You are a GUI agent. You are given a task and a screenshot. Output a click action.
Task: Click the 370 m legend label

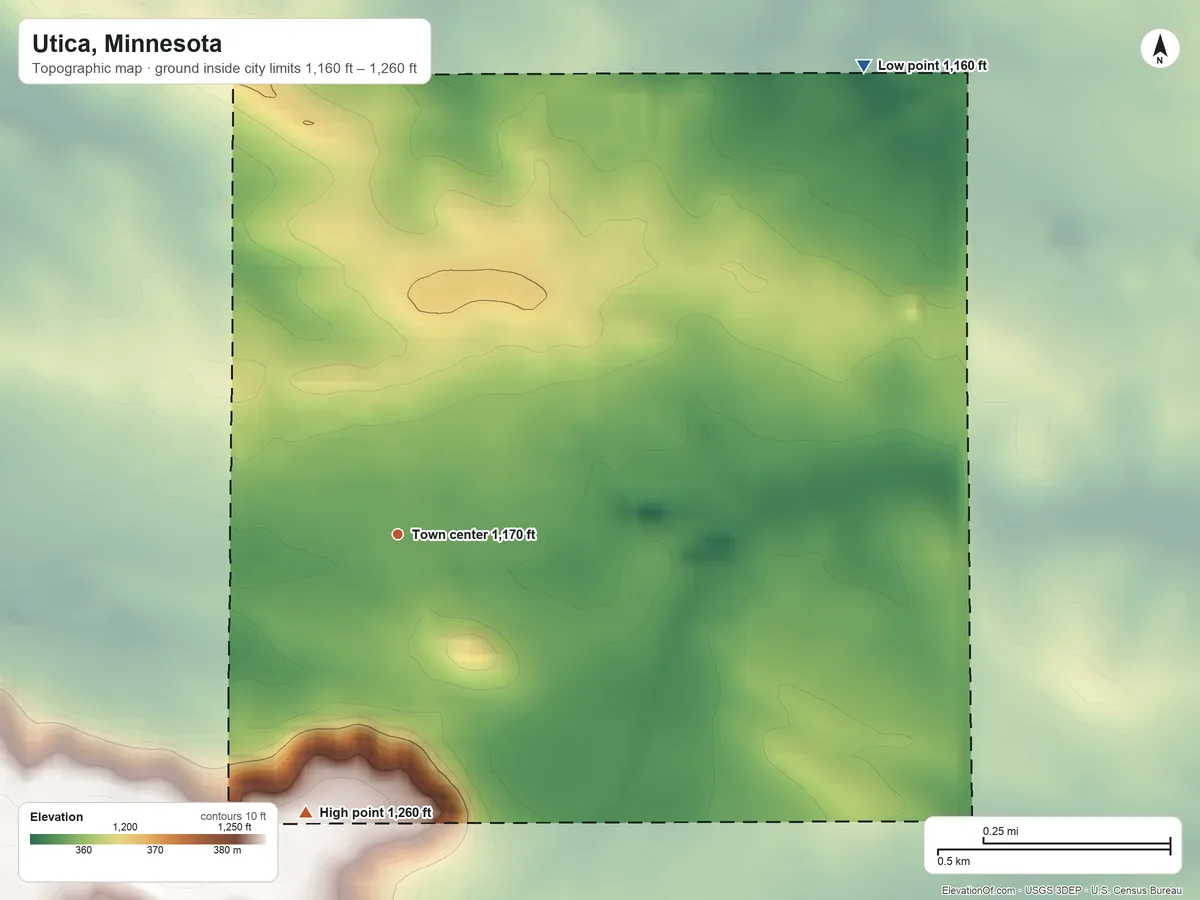pos(155,851)
